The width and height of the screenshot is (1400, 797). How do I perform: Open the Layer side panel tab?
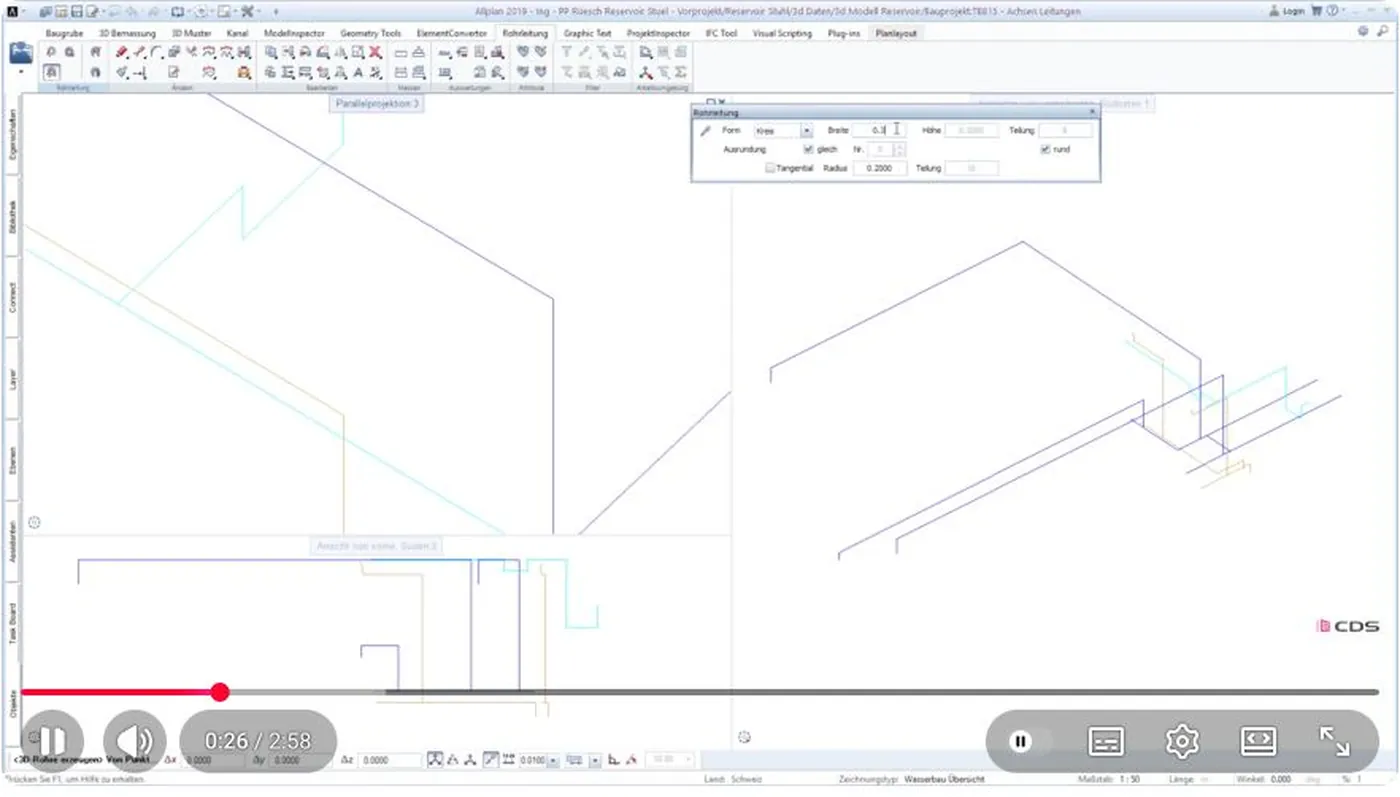(x=13, y=379)
